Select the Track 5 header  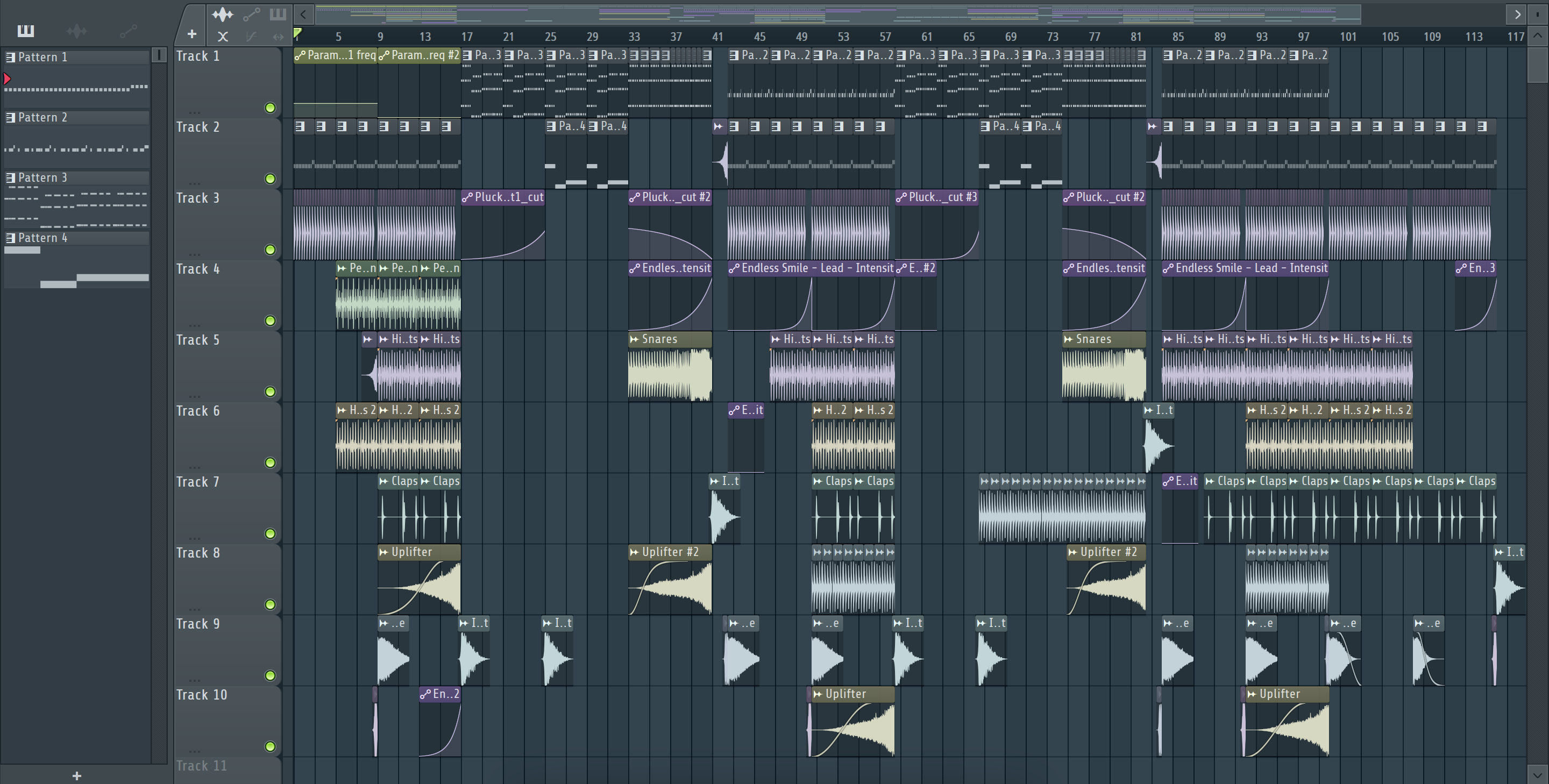(228, 366)
